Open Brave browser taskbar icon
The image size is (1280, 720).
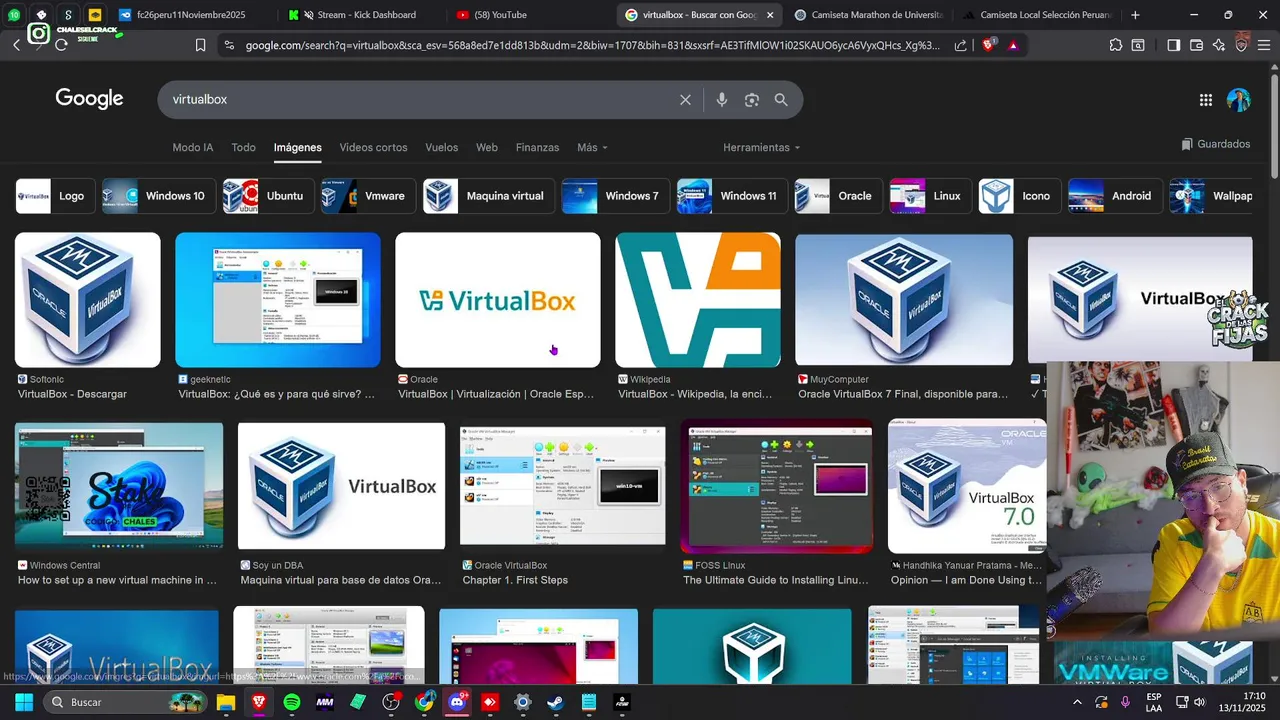[x=259, y=702]
